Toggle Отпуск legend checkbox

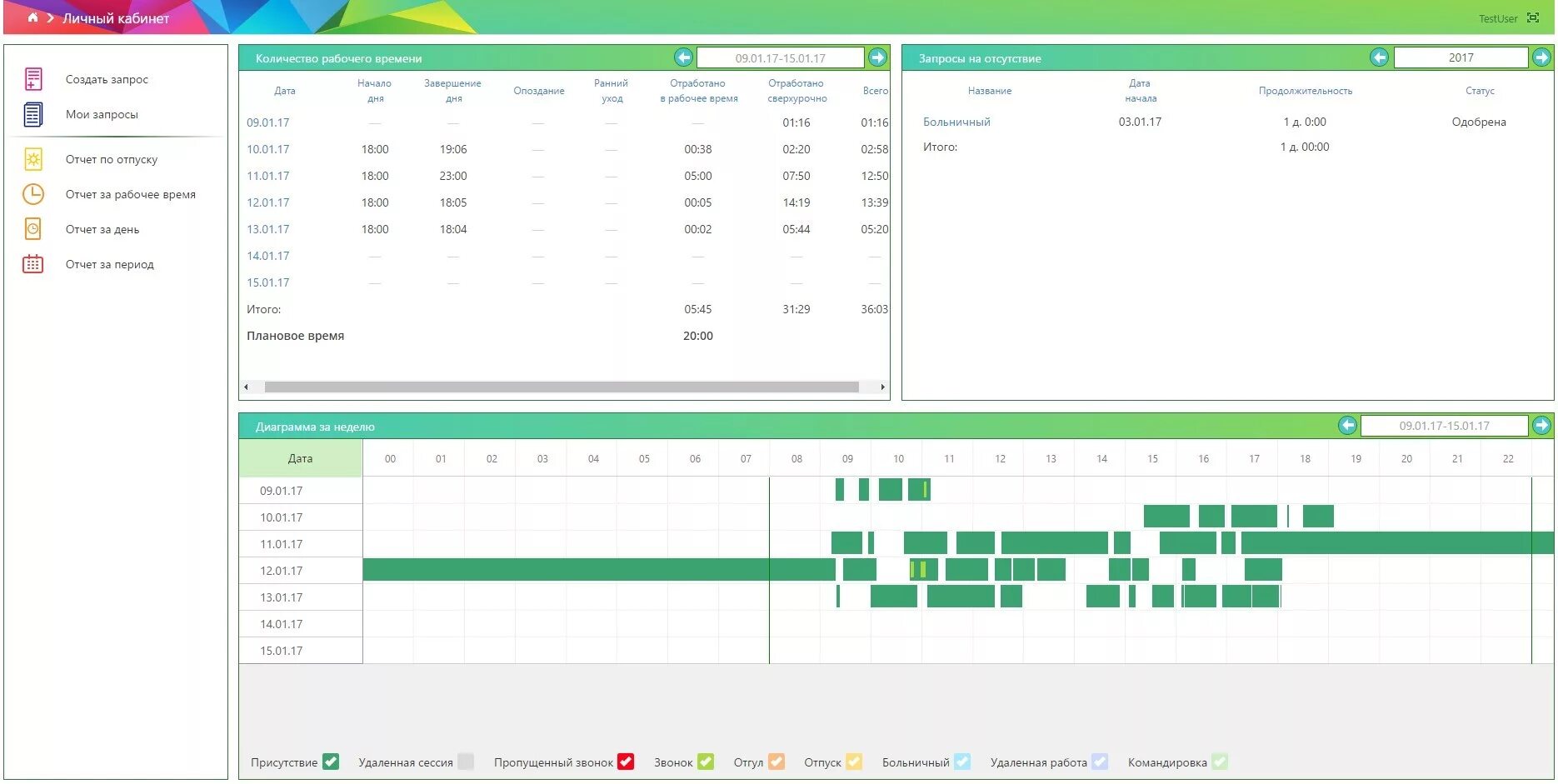point(854,762)
